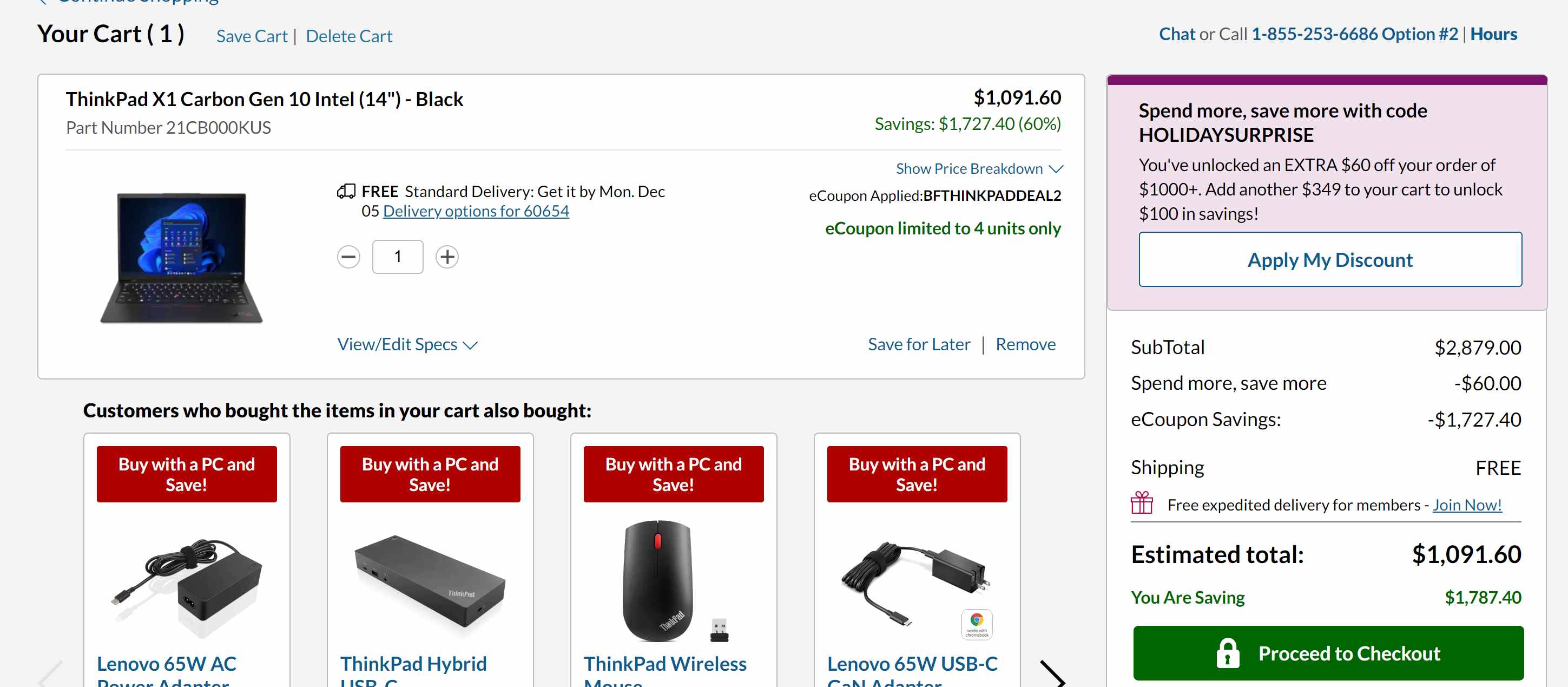The width and height of the screenshot is (1568, 687).
Task: Click the quantity input field
Action: click(398, 255)
